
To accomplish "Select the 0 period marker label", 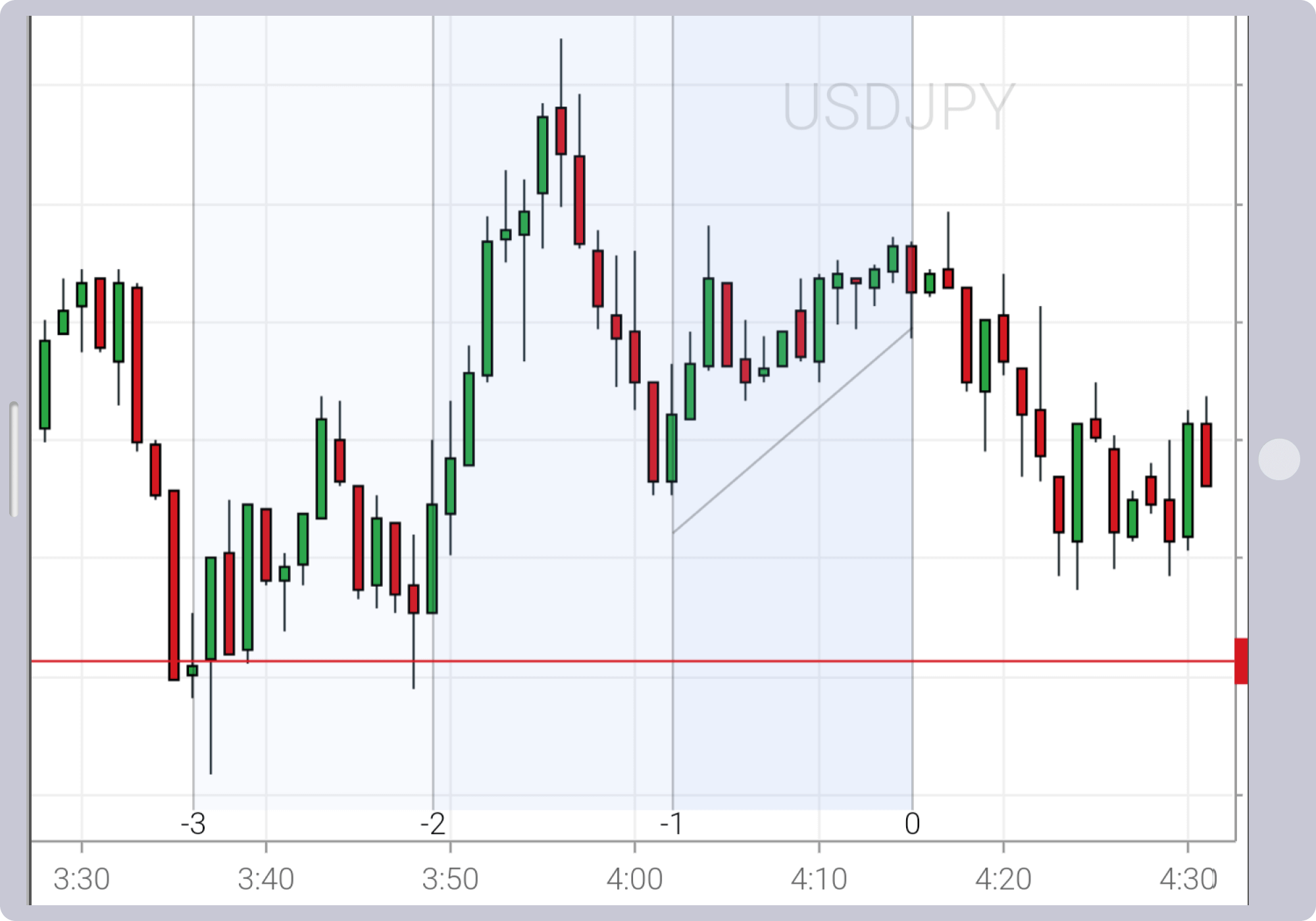I will (x=912, y=824).
